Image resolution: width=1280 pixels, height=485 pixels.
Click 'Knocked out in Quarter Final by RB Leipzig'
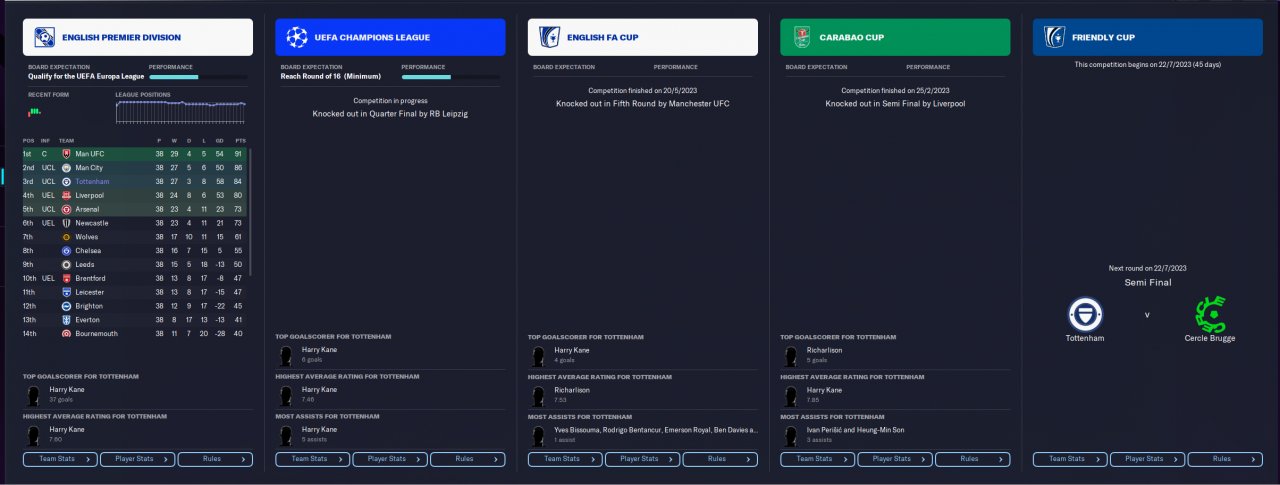[390, 114]
